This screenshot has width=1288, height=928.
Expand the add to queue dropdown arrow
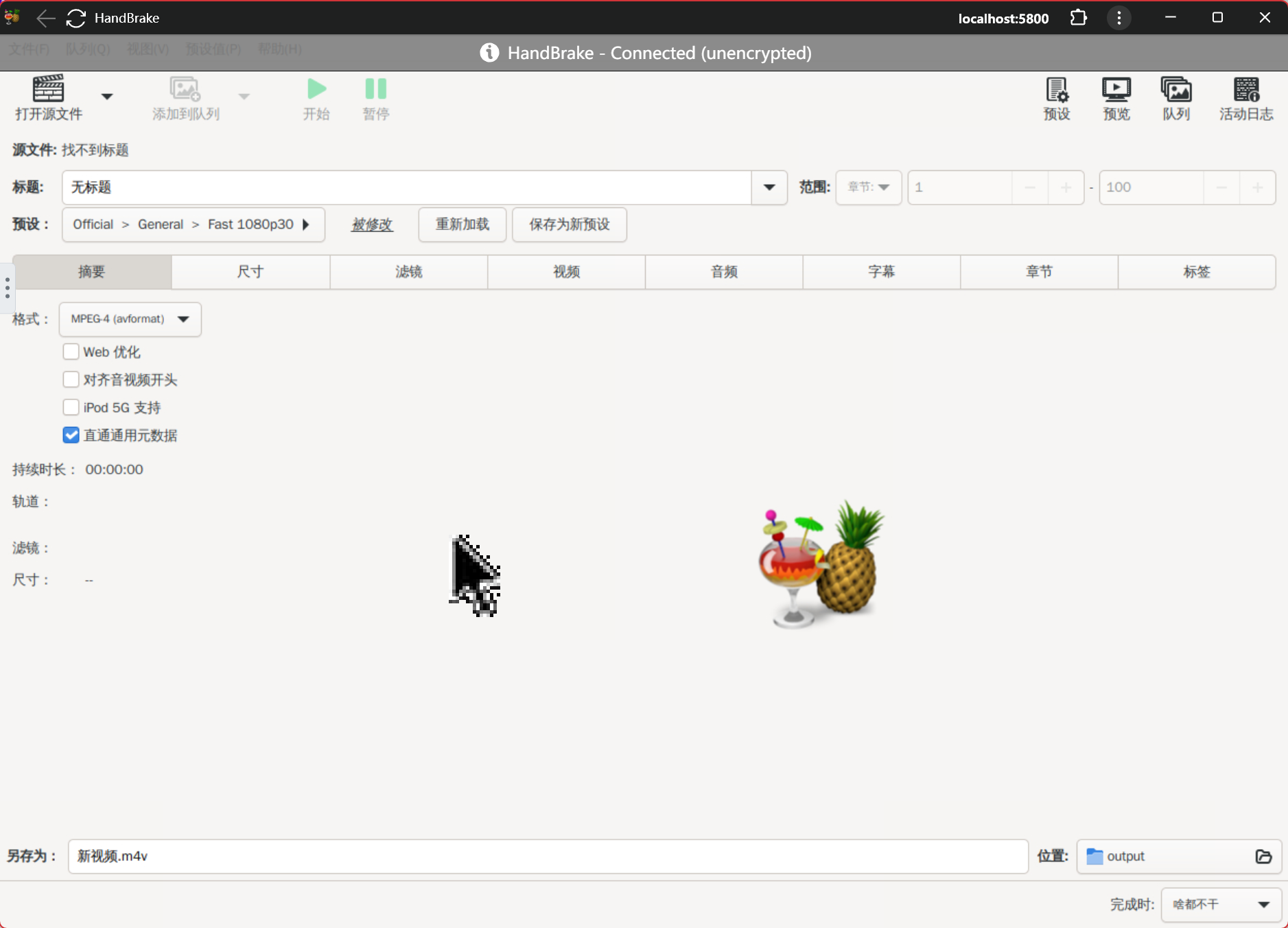[x=244, y=97]
